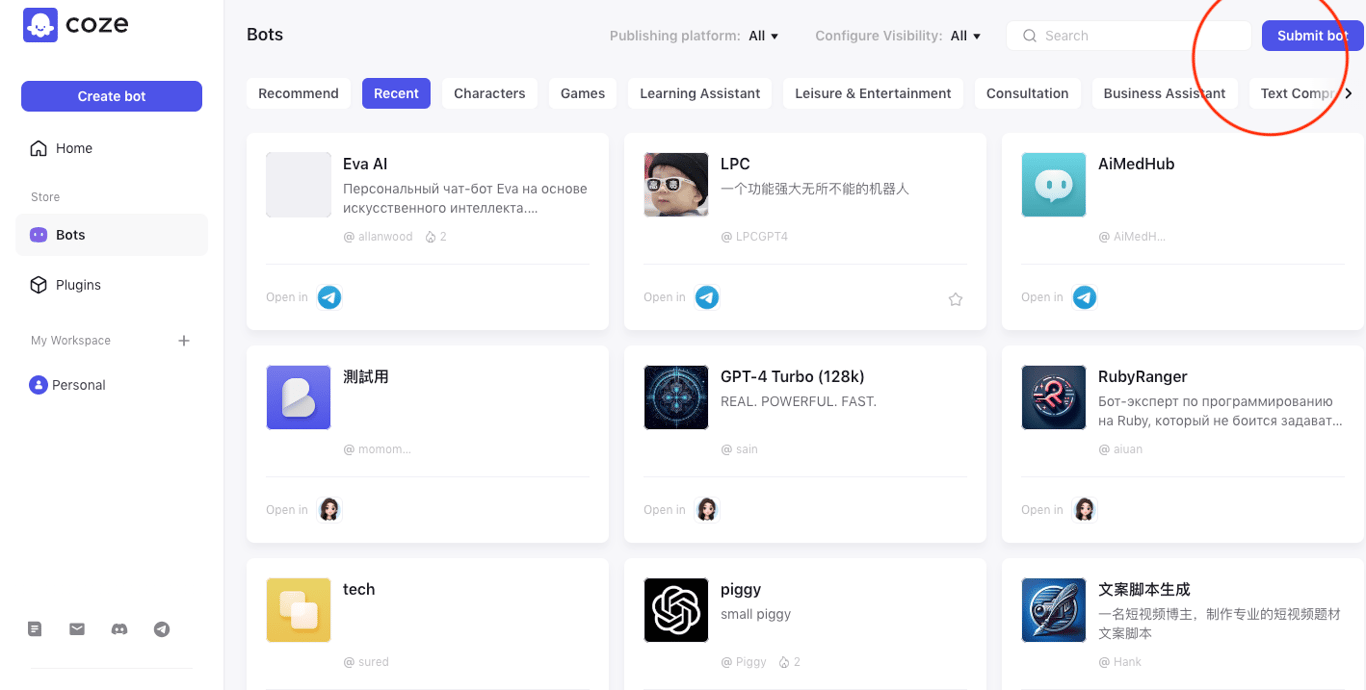
Task: Click the @ LPCGPT4 author name
Action: (754, 237)
